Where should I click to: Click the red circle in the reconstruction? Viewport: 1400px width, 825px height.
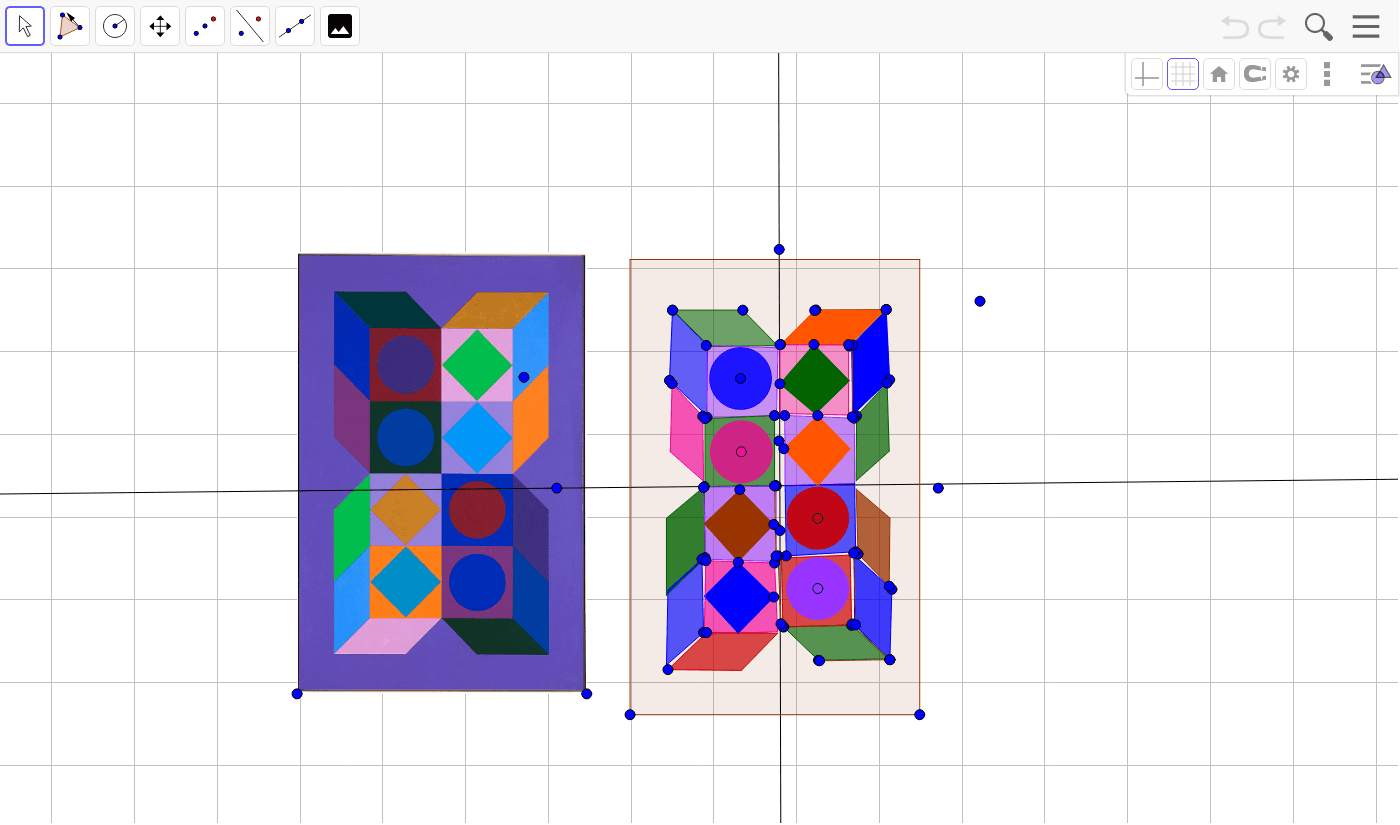[817, 518]
